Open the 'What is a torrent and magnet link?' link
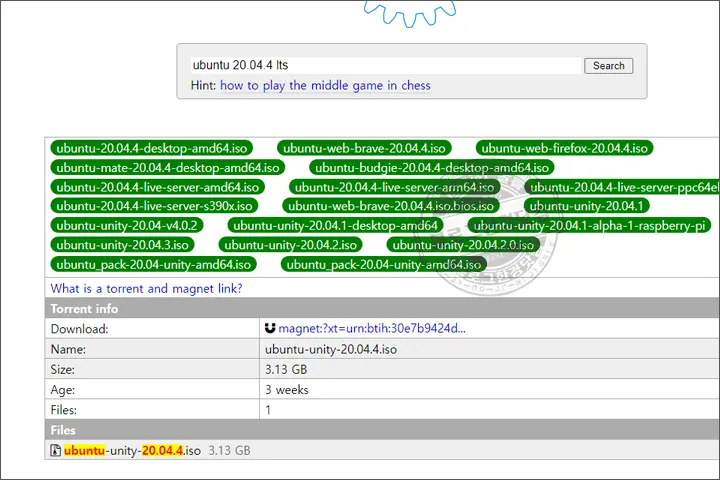This screenshot has width=720, height=480. pyautogui.click(x=146, y=289)
